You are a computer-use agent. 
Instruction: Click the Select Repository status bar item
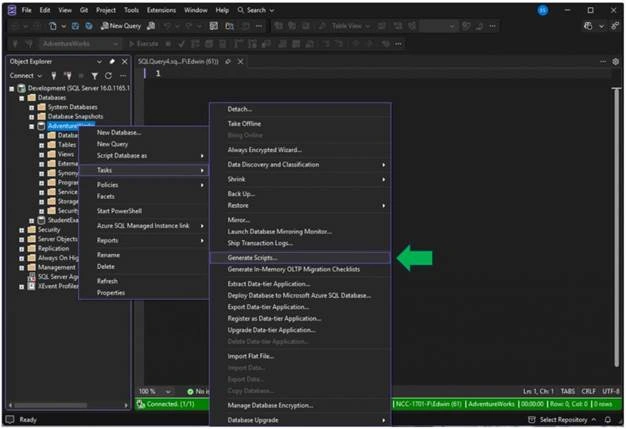tap(563, 419)
